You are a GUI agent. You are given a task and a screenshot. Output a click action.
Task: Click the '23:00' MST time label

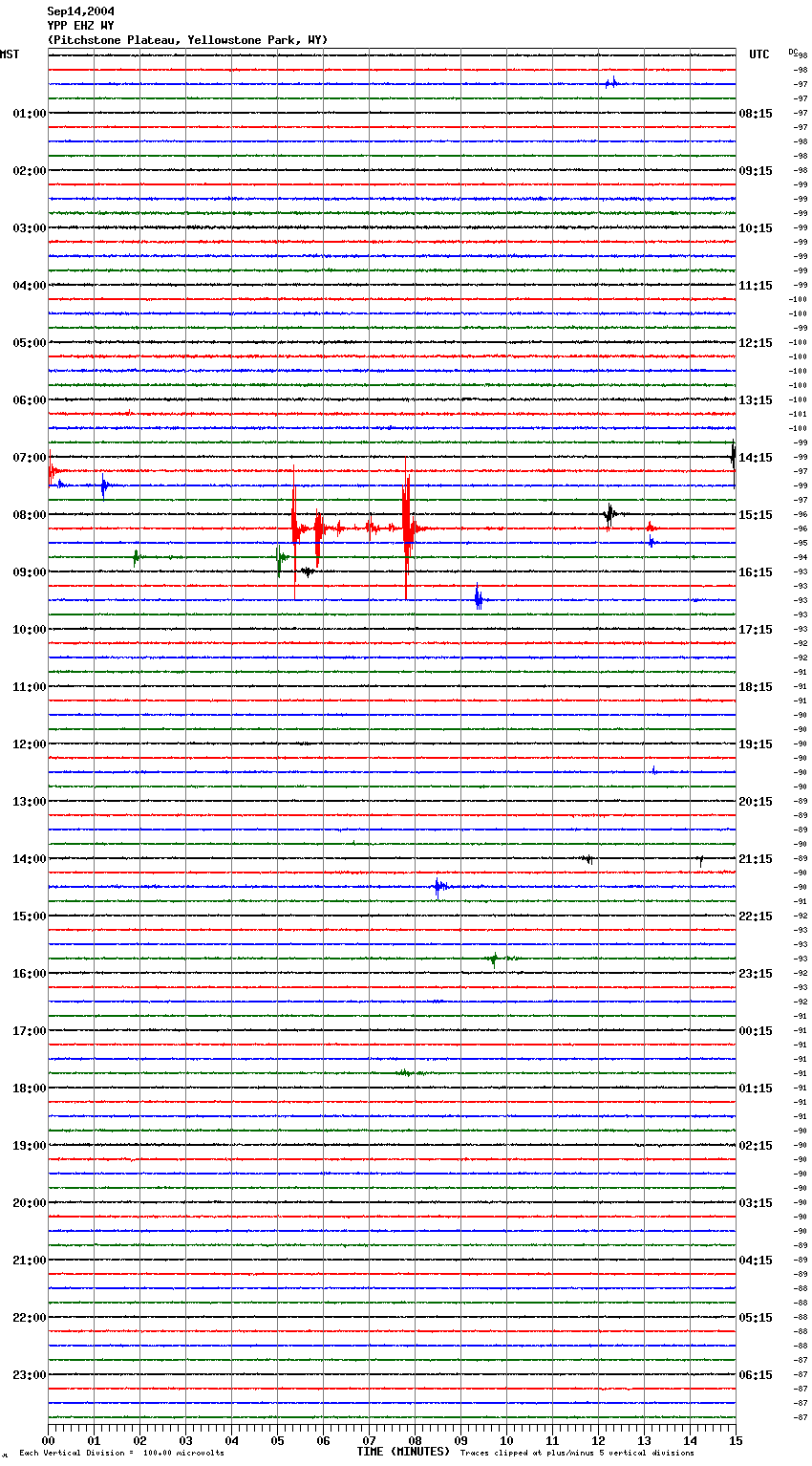tap(29, 1375)
